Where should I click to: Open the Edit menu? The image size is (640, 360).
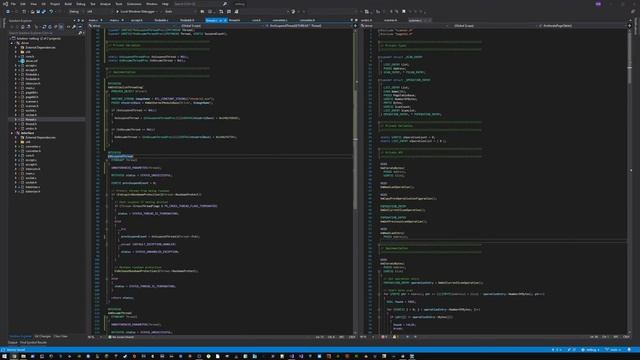click(23, 4)
